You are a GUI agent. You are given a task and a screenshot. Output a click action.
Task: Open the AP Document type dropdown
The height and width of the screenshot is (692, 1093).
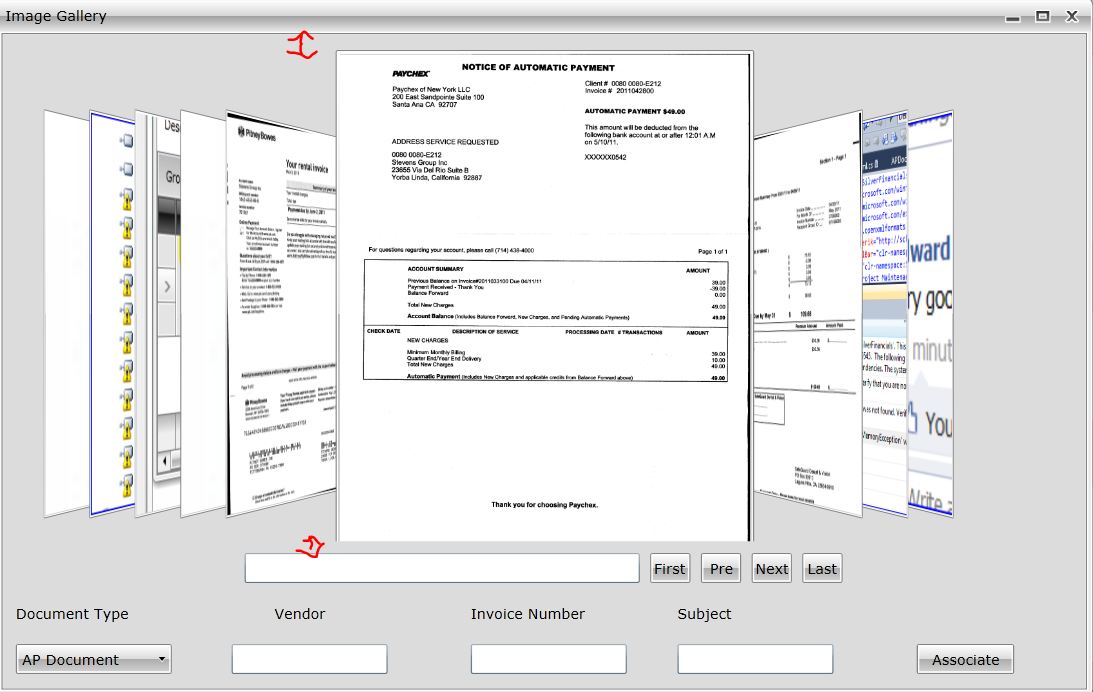[93, 659]
